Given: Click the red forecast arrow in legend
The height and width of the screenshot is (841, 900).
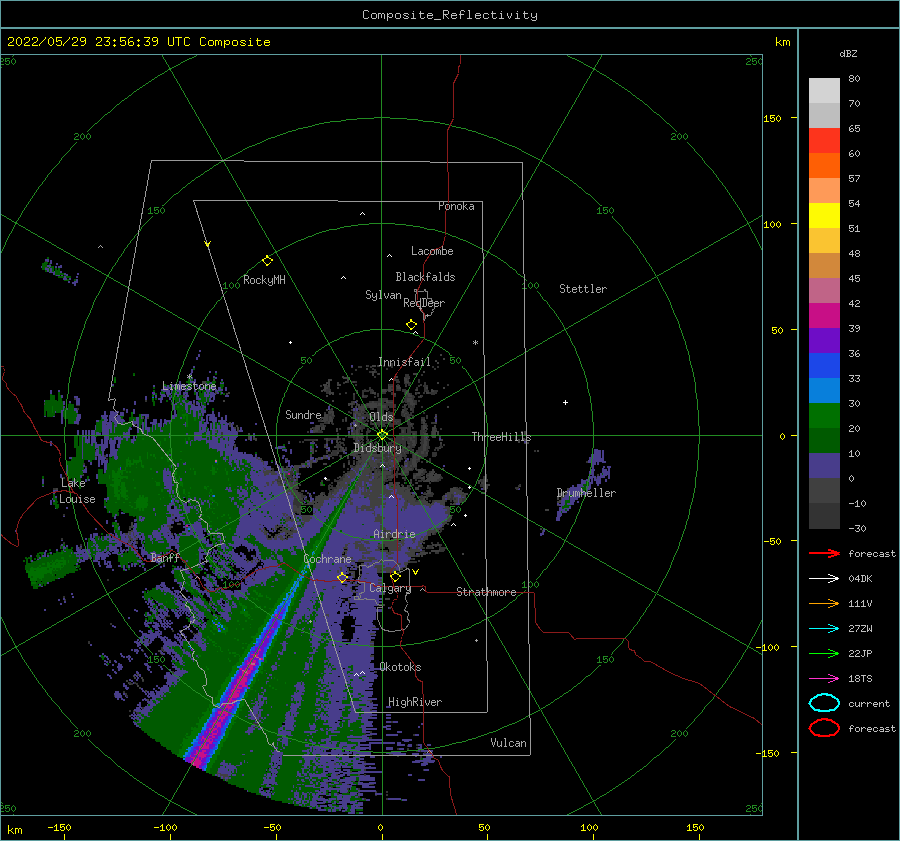Looking at the screenshot, I should pos(824,553).
